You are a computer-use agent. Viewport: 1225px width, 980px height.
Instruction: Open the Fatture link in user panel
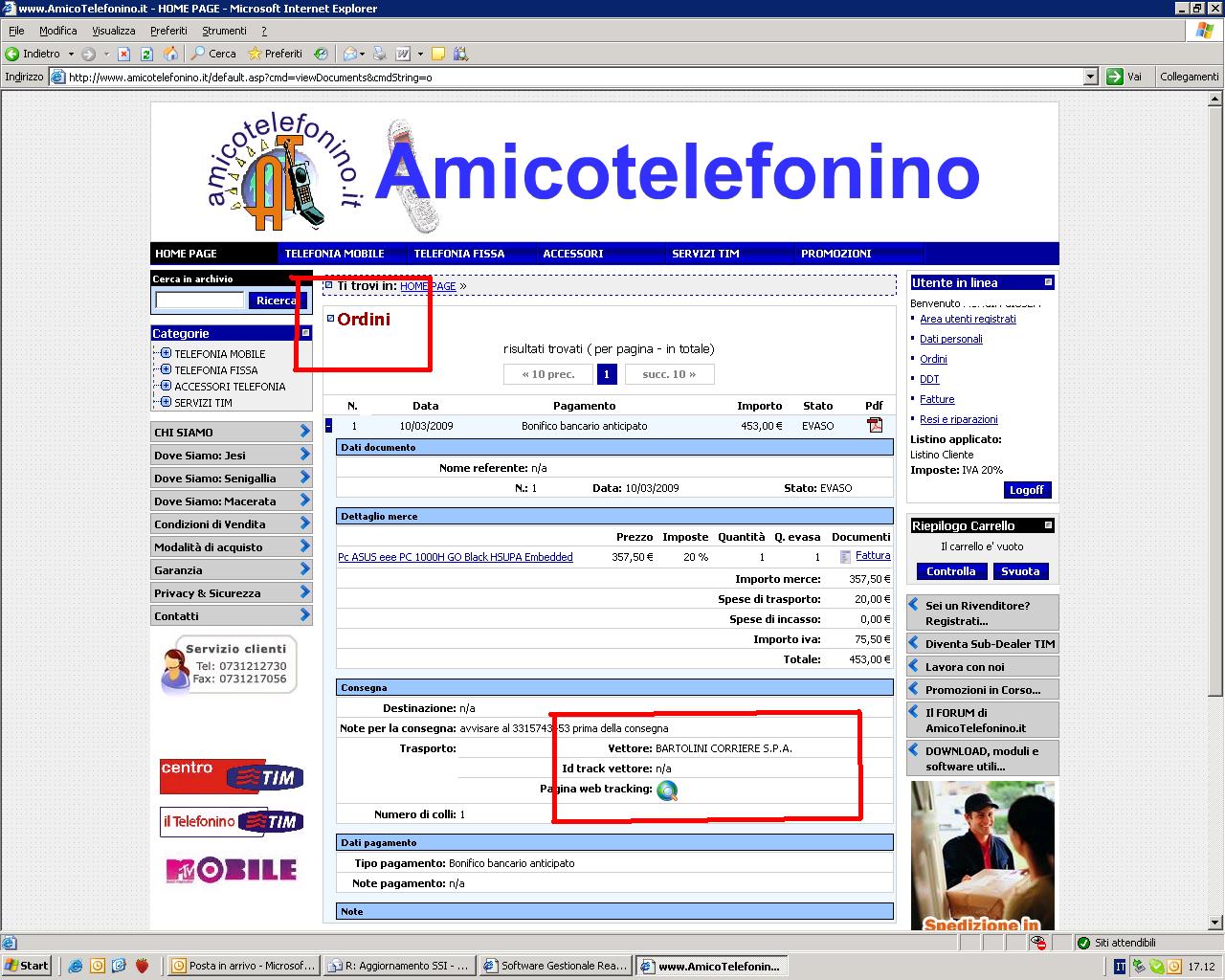[937, 399]
